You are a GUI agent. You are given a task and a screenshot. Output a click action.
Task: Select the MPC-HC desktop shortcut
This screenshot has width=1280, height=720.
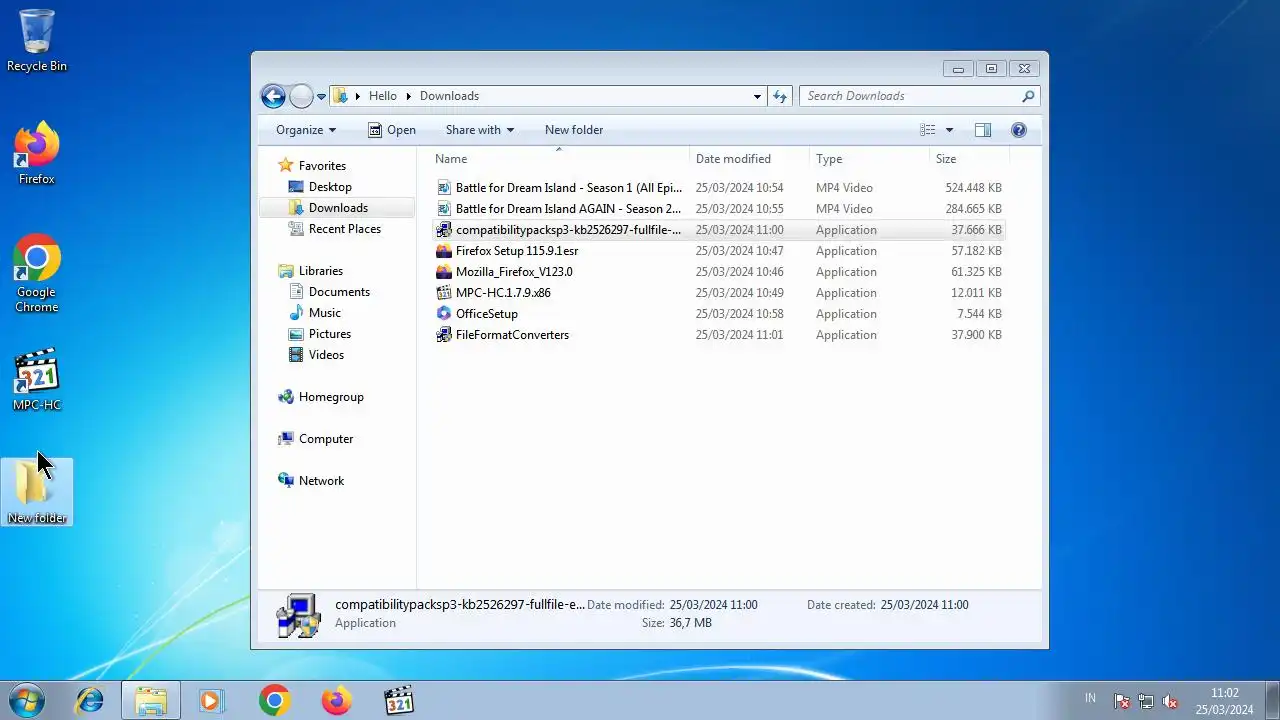pos(37,380)
